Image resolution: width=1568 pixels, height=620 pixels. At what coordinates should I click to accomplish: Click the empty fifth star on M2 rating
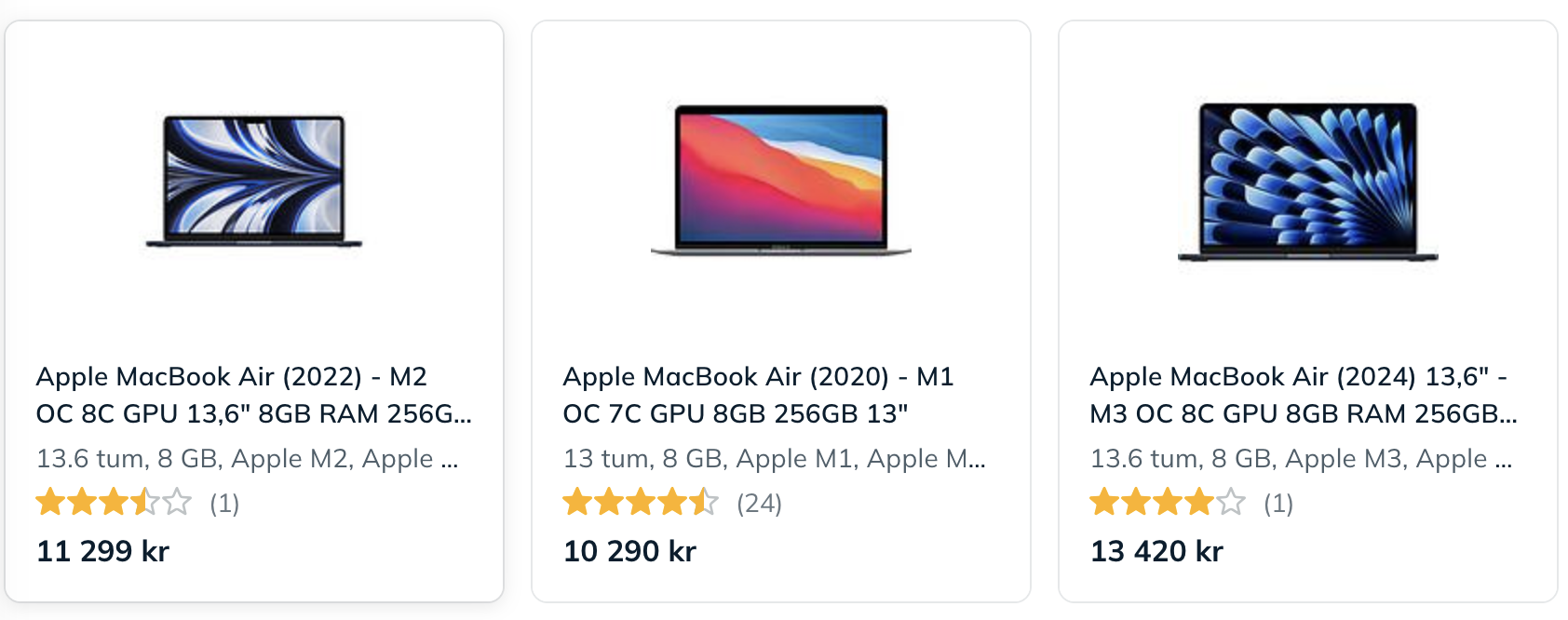coord(177,503)
